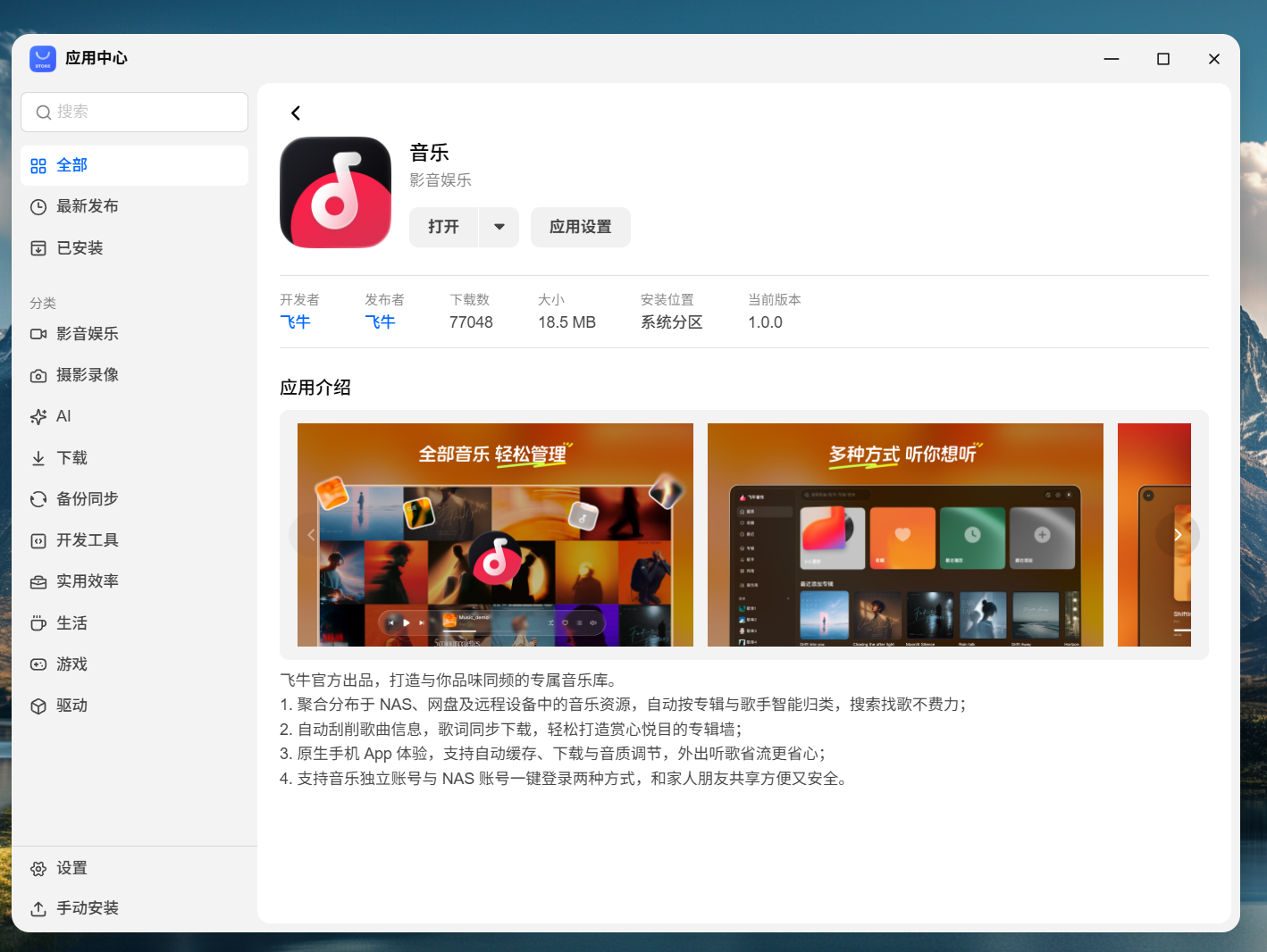Click the 手动安装 upload icon
This screenshot has width=1267, height=952.
pos(38,909)
